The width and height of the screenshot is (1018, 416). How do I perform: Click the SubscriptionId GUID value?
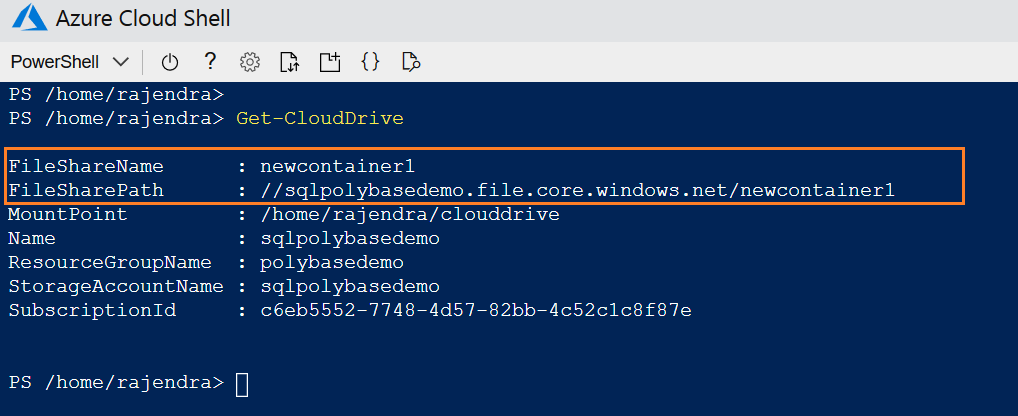(475, 311)
